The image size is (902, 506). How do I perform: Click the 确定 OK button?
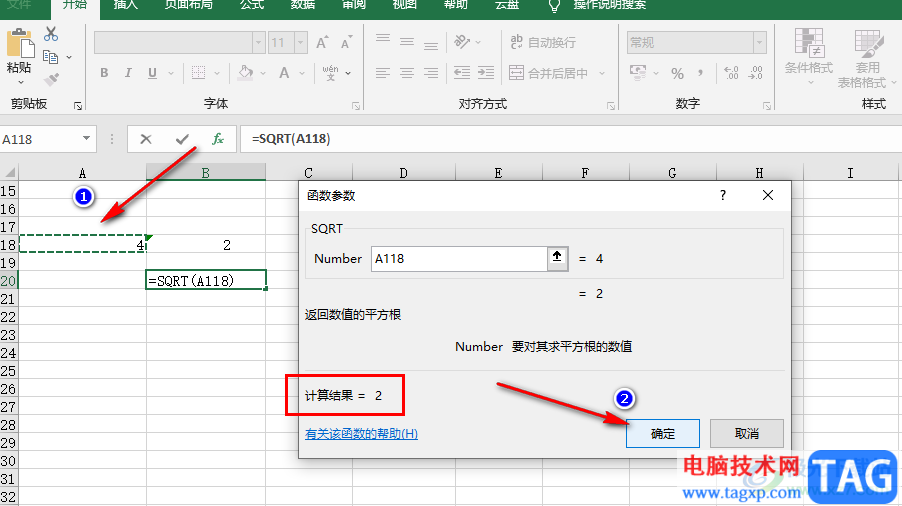(663, 434)
